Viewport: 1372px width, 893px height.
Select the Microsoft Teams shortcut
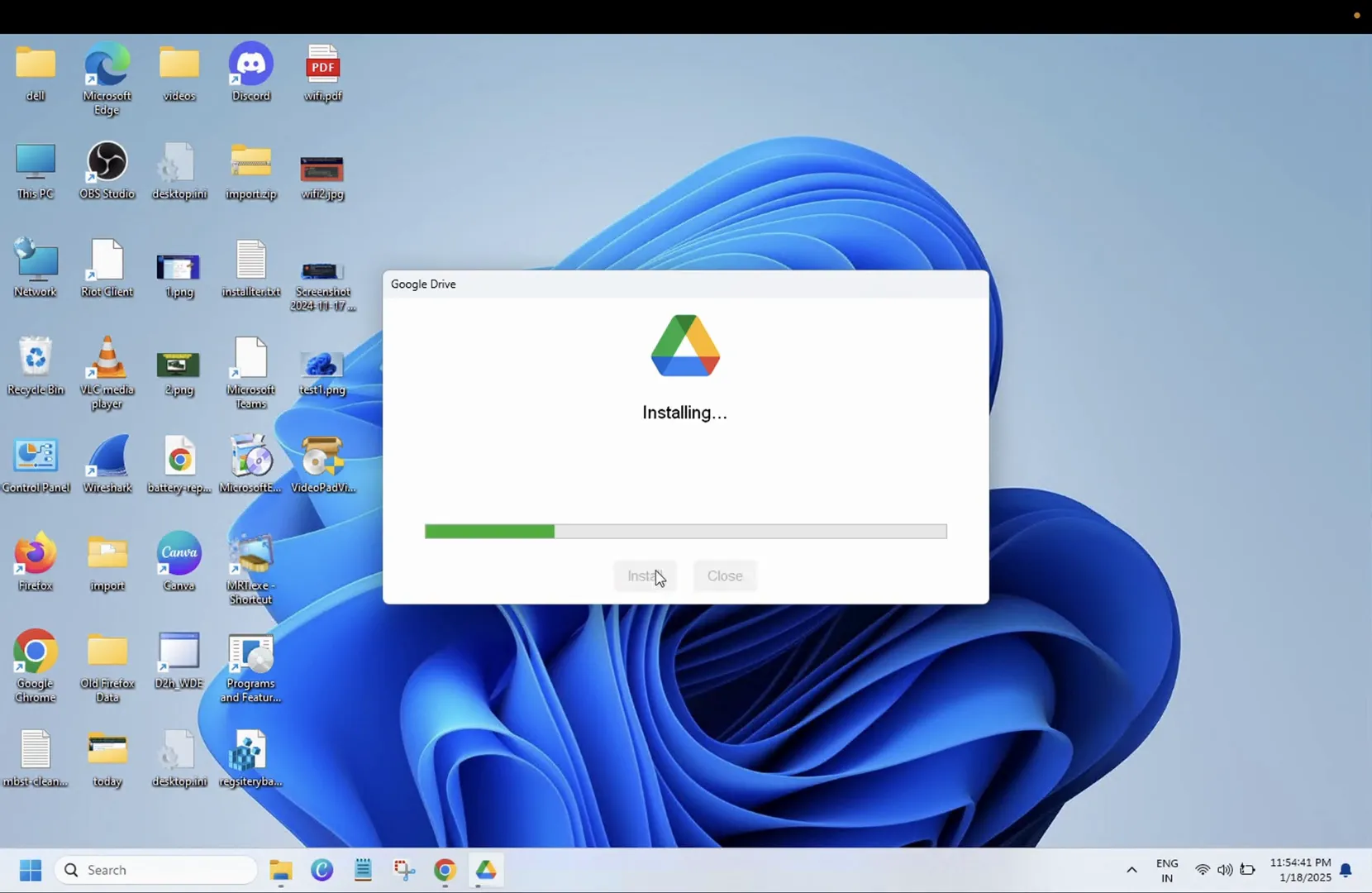tap(251, 373)
